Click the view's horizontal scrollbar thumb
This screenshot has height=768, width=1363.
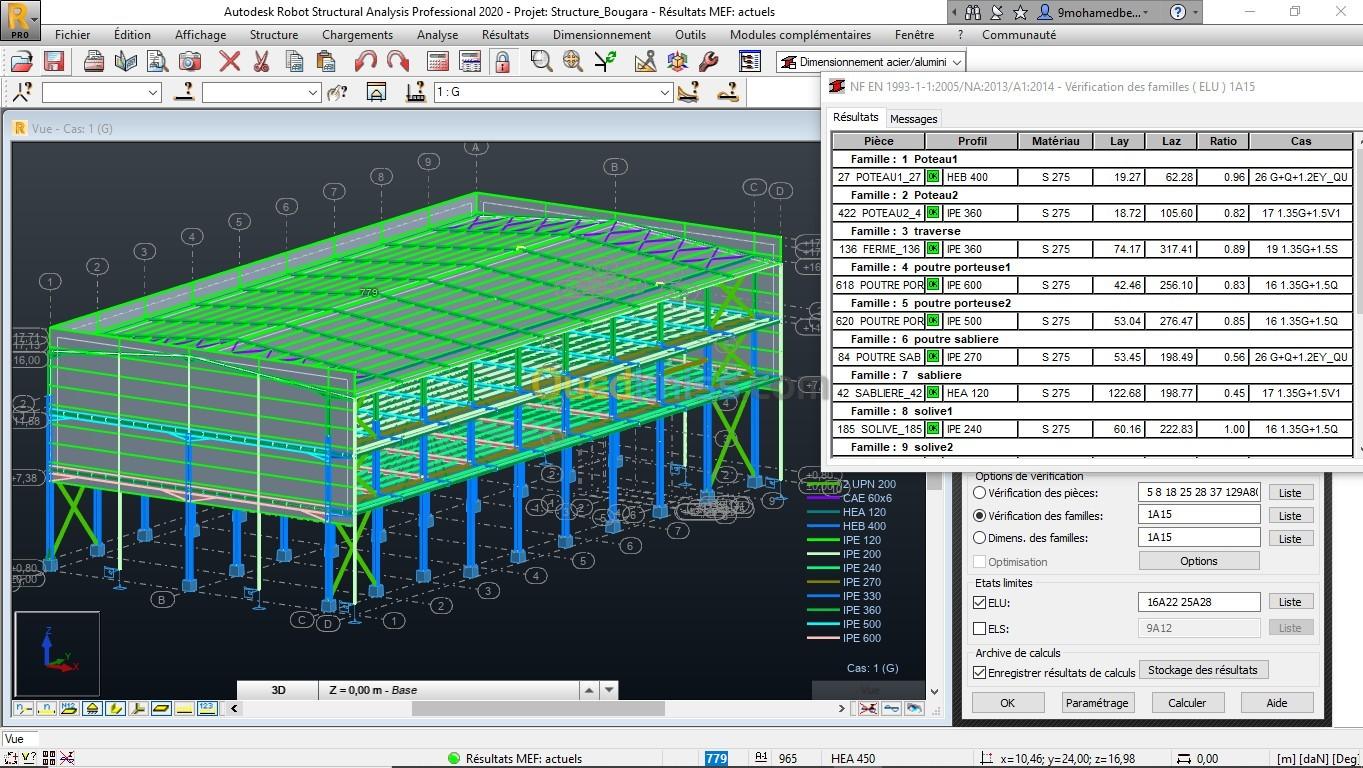point(538,708)
